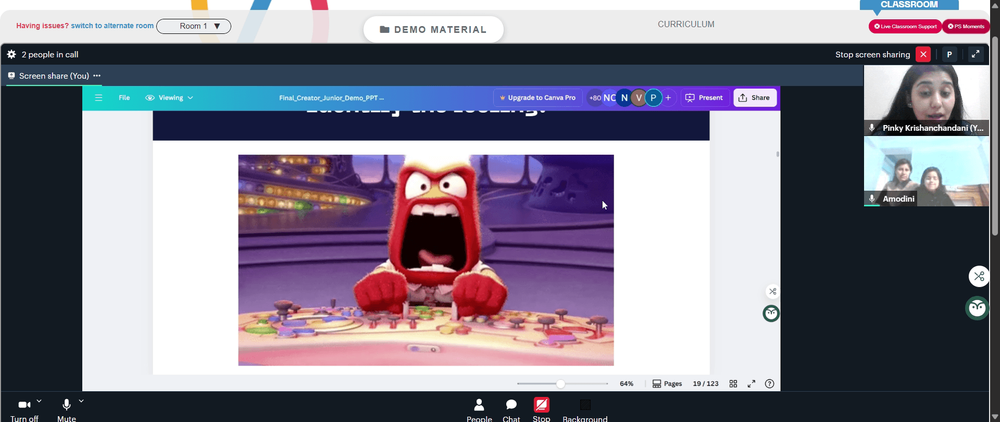
Task: Click the plus add-people icon
Action: [x=668, y=98]
